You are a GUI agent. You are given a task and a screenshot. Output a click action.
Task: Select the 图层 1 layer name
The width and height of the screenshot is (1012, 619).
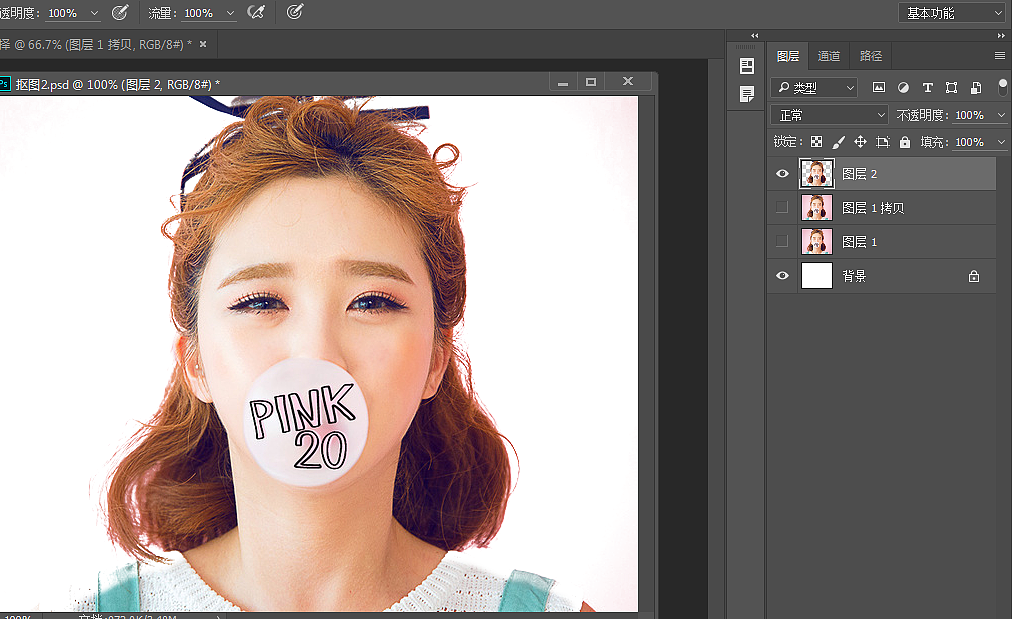pos(859,242)
